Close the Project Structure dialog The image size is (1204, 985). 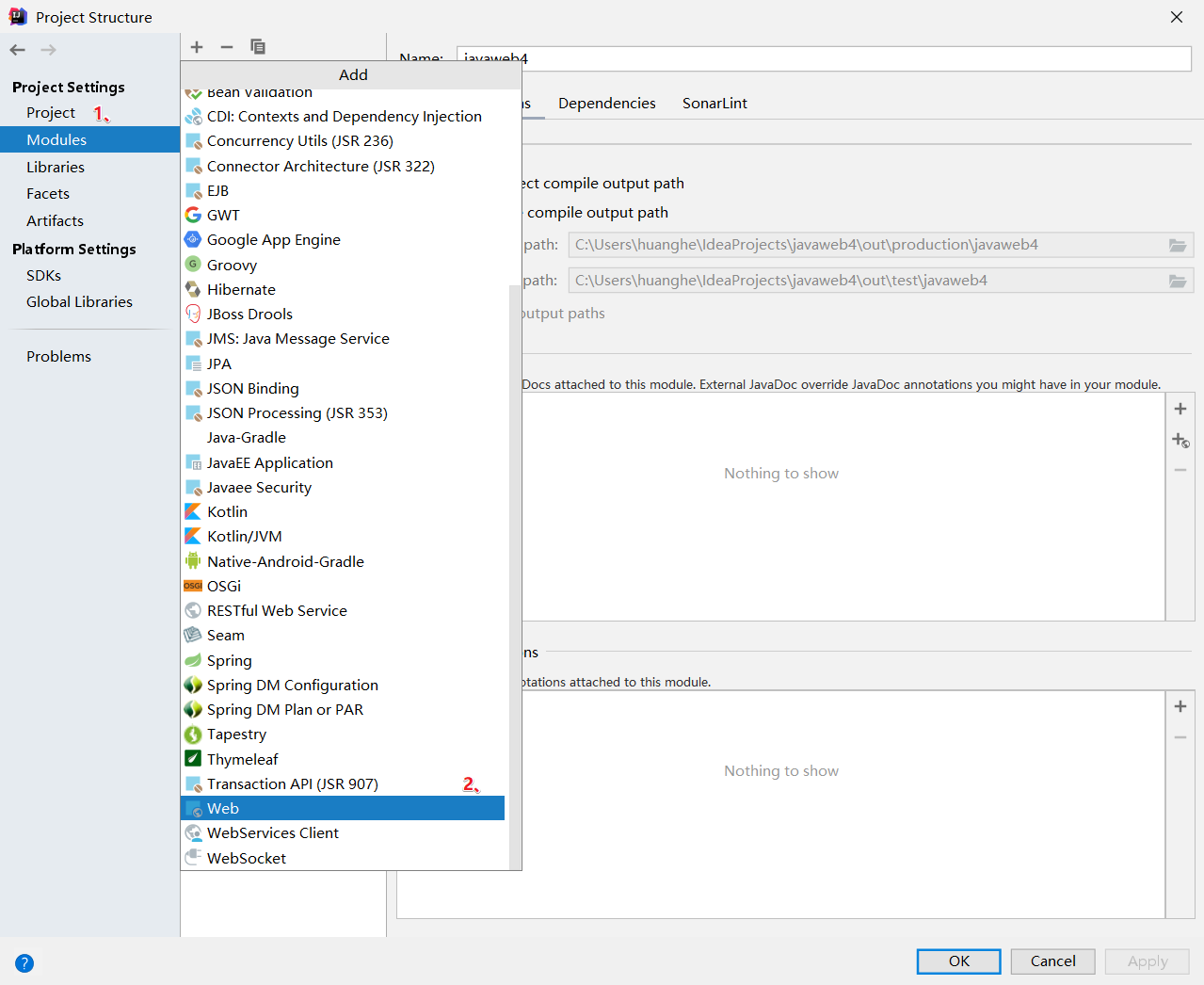(x=1177, y=17)
